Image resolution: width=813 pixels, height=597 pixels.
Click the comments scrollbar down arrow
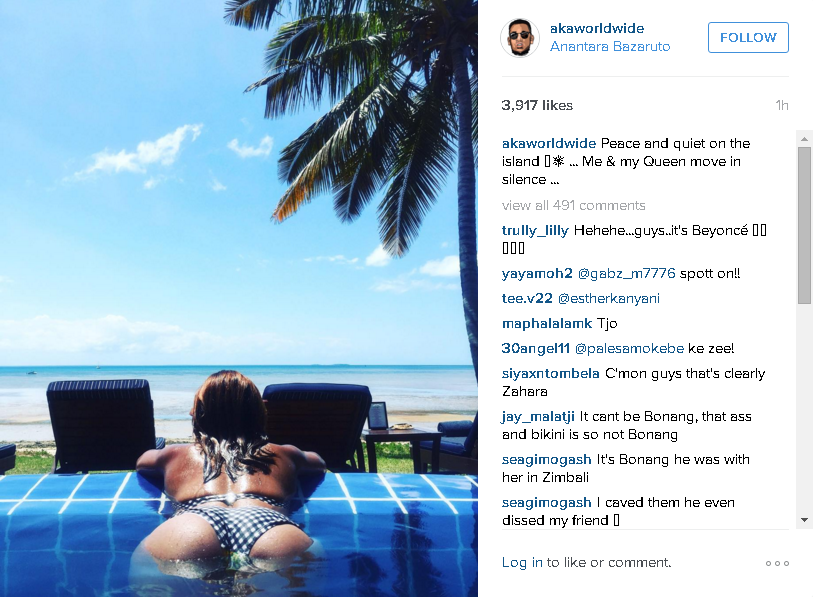click(804, 520)
